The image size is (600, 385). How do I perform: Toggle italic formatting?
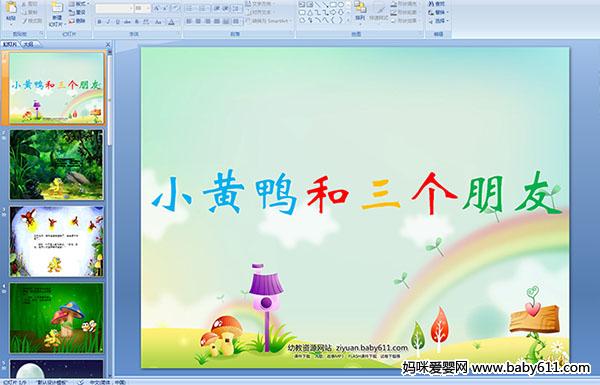pyautogui.click(x=108, y=22)
